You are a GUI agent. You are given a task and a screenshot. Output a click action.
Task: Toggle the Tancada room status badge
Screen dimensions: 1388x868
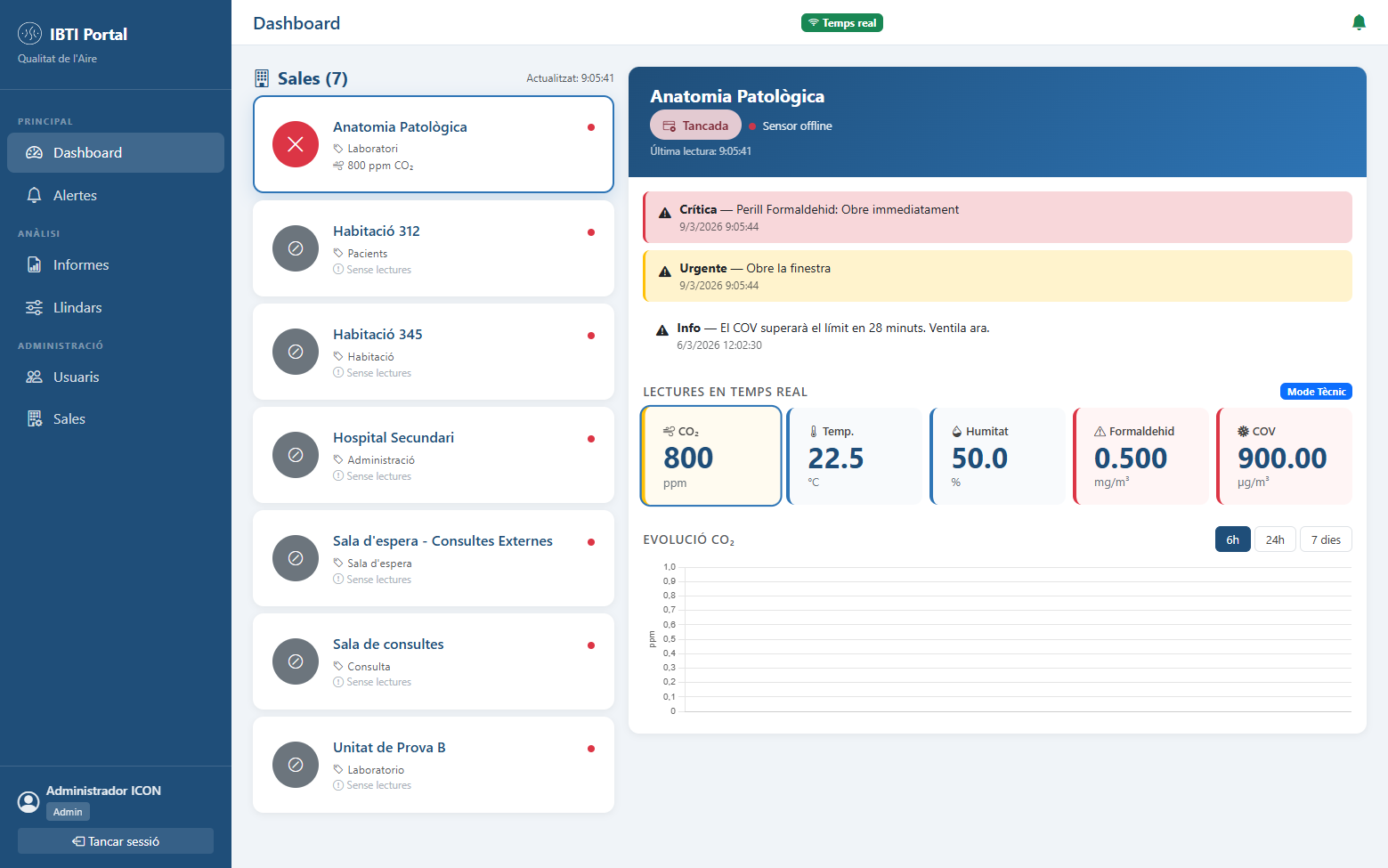coord(695,125)
